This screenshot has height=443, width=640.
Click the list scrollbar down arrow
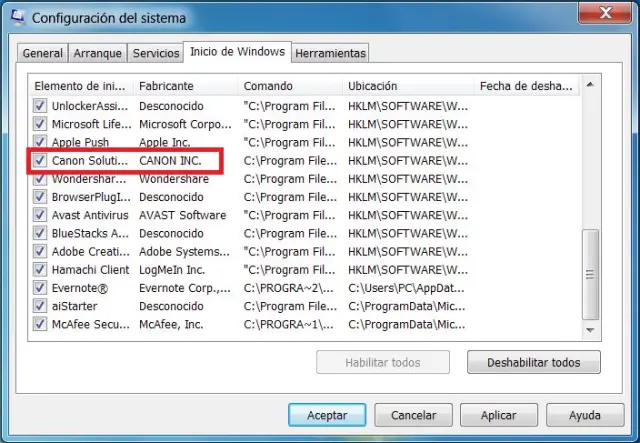coord(590,330)
